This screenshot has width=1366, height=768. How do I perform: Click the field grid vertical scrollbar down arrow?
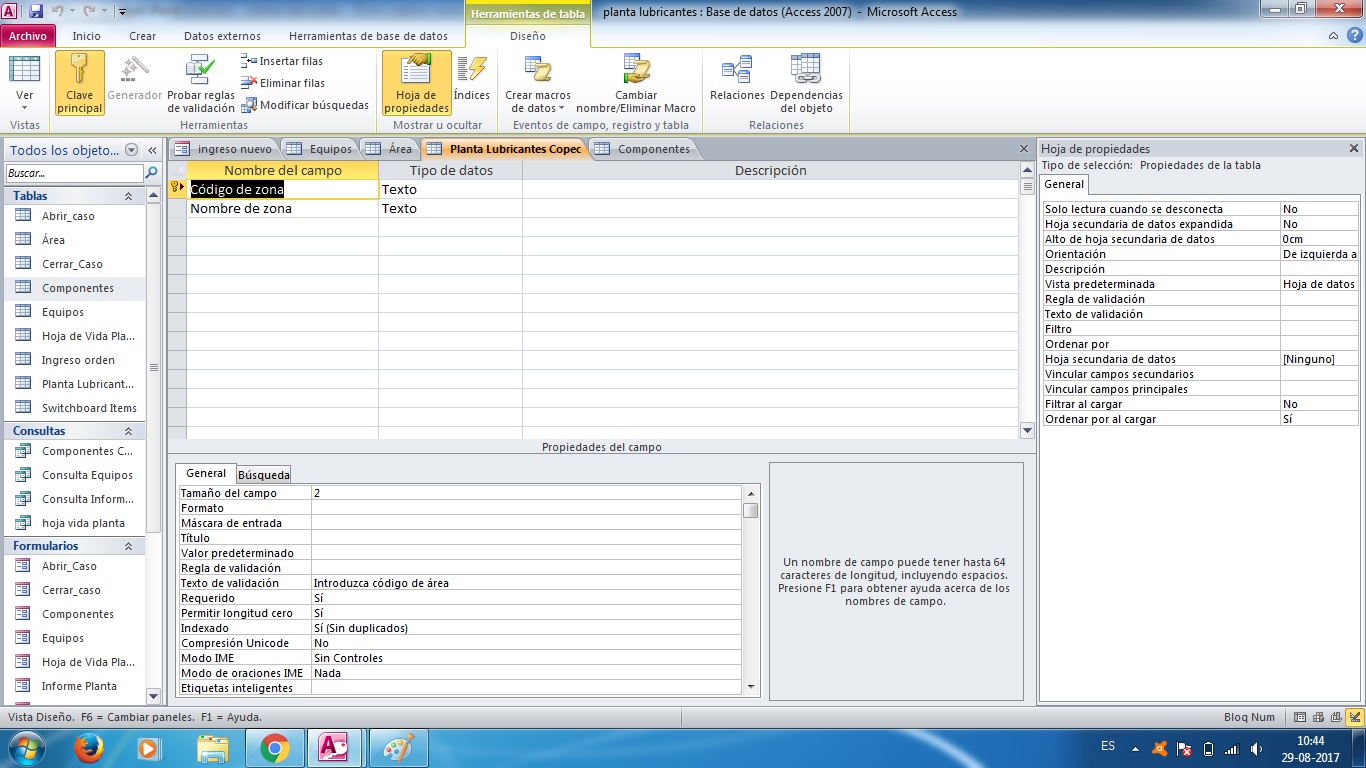[x=1027, y=431]
